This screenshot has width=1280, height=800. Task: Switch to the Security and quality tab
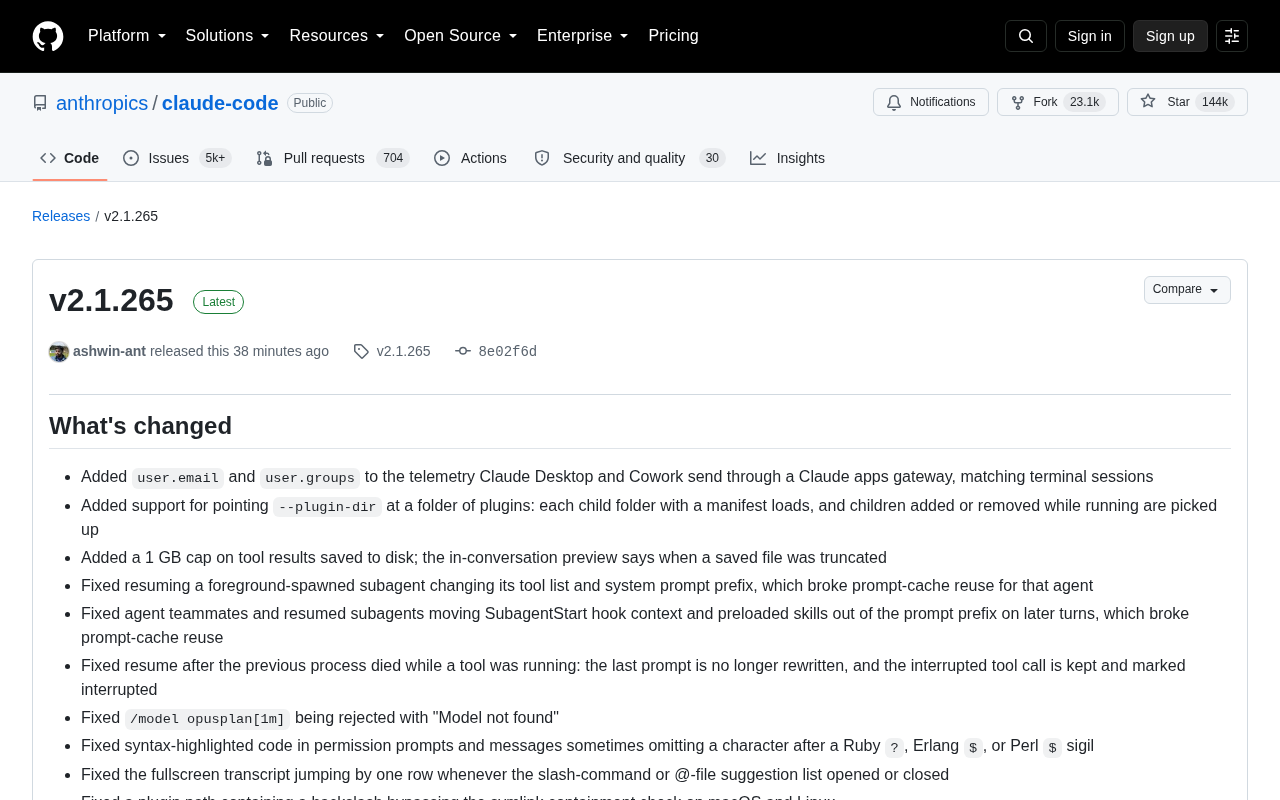629,158
